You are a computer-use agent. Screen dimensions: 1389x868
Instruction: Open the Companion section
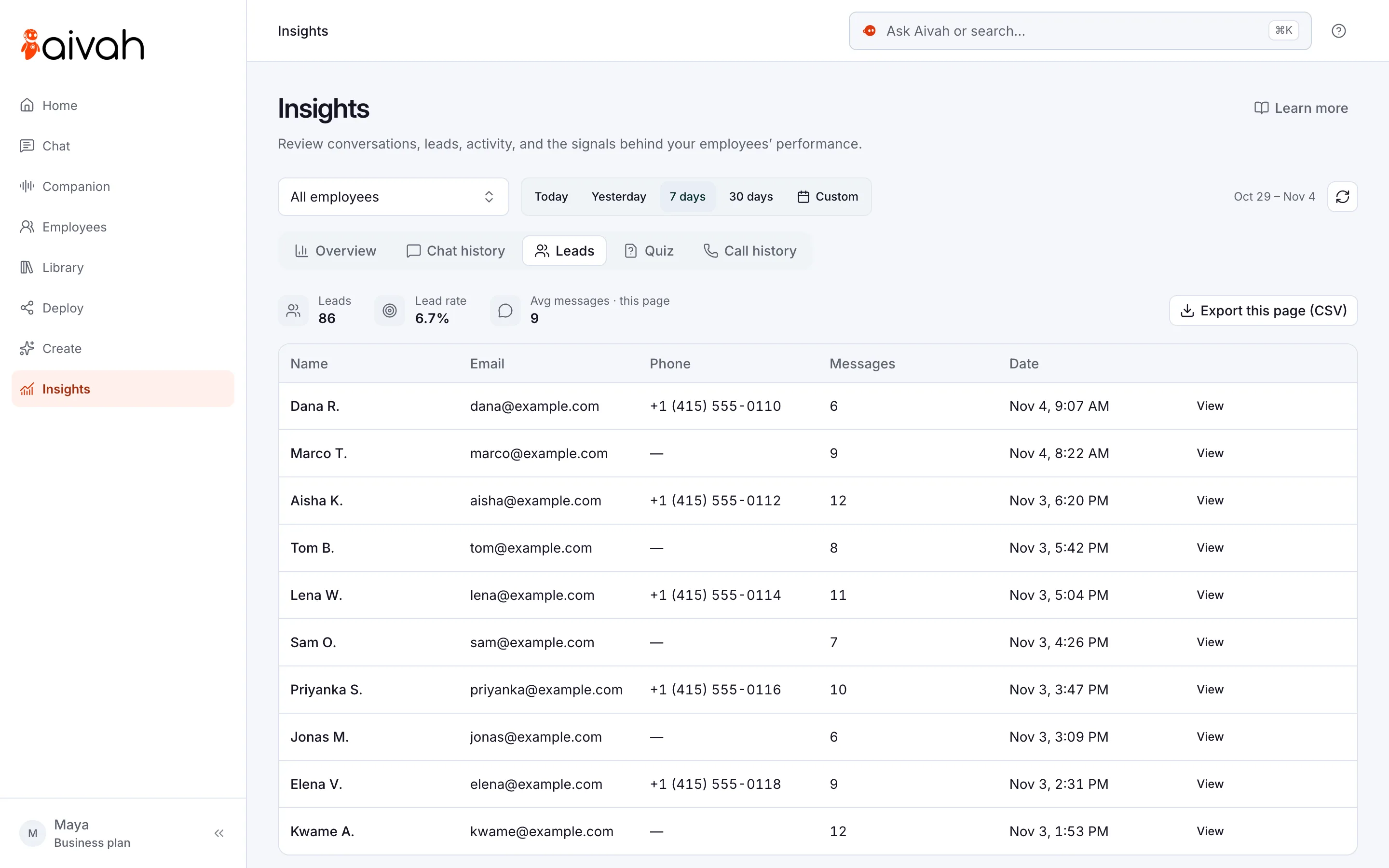point(123,187)
